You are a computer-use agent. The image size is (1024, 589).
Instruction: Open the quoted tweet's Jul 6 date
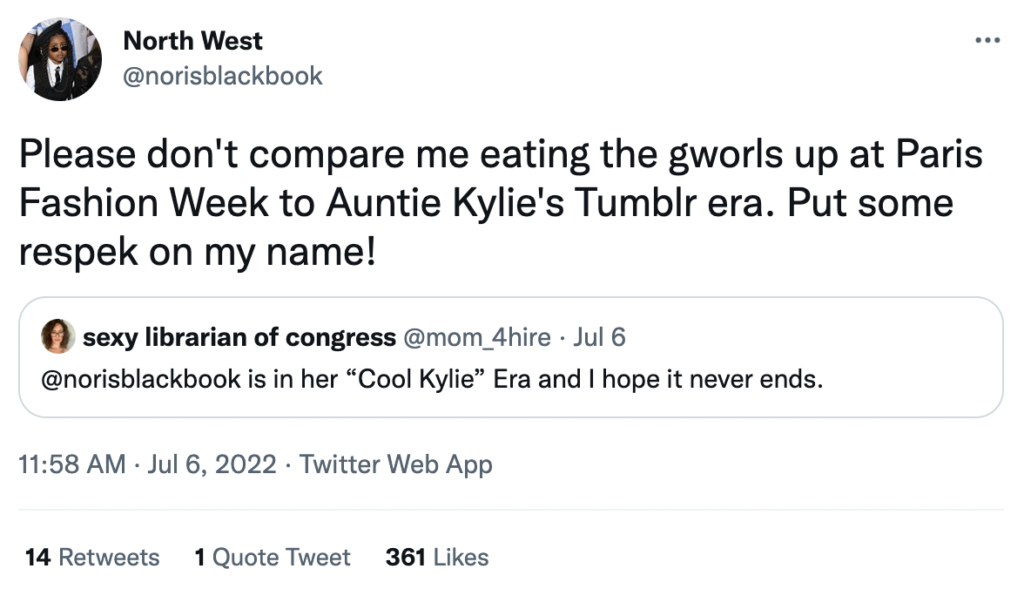coord(600,337)
